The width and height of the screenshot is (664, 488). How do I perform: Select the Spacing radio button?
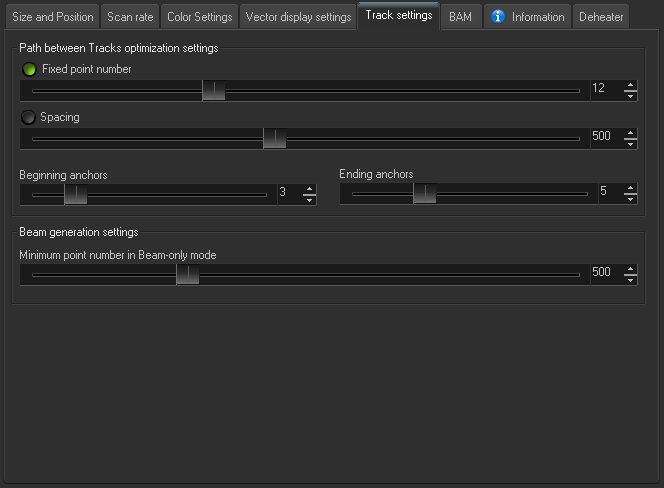pos(28,117)
